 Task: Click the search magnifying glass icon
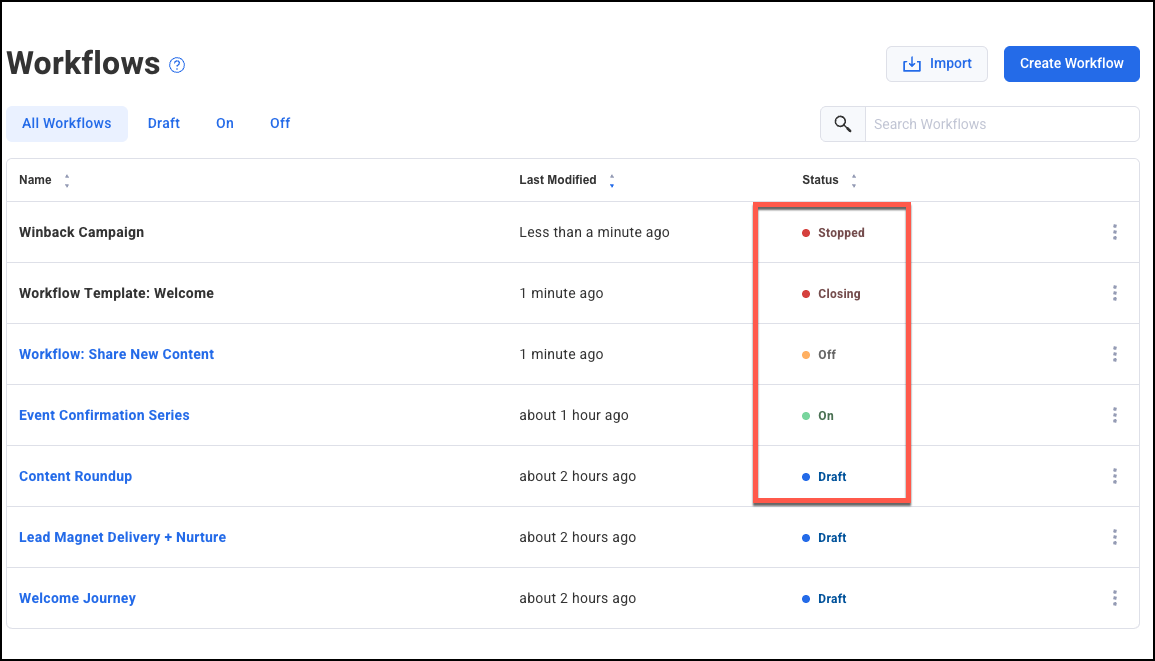pos(843,124)
